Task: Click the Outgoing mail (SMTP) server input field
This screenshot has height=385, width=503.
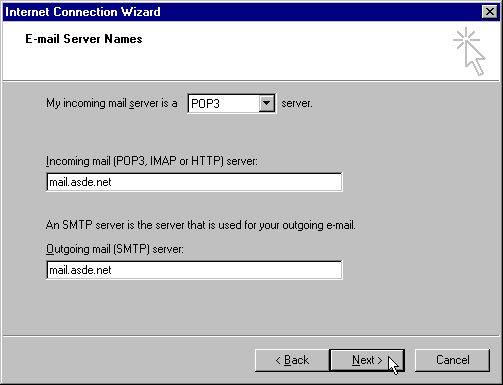Action: [x=194, y=270]
